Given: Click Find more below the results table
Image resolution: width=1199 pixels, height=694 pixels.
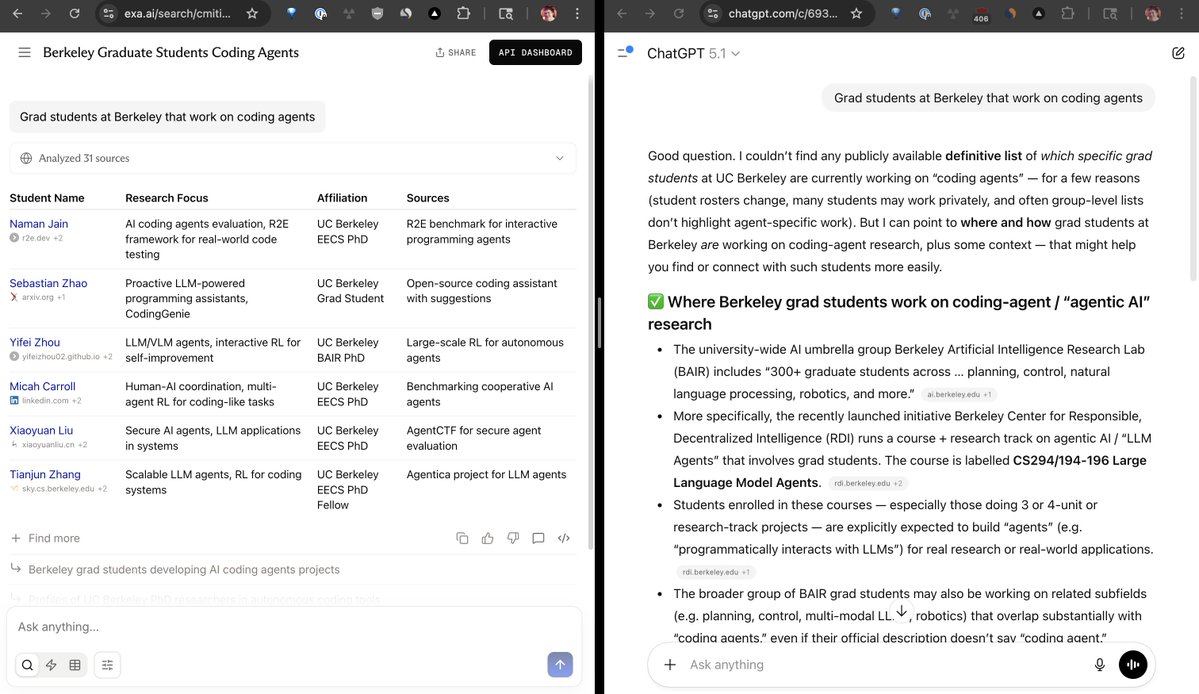Looking at the screenshot, I should click(46, 538).
